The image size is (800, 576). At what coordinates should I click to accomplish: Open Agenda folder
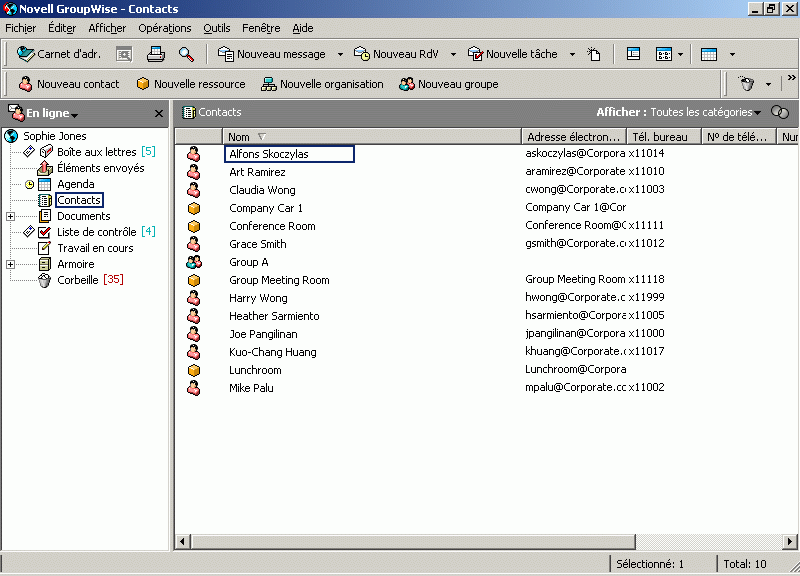click(76, 184)
